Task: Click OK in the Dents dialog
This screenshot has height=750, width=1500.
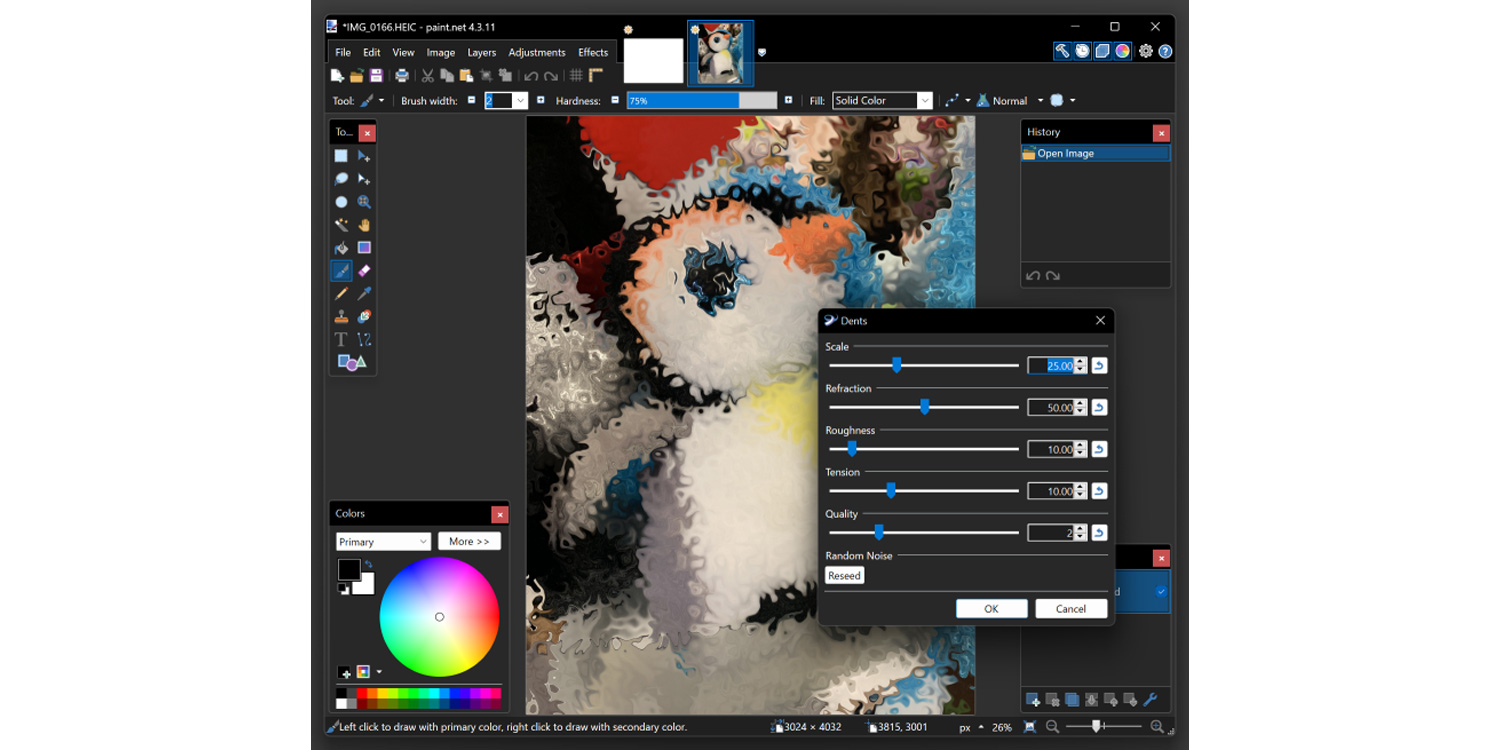Action: coord(991,609)
